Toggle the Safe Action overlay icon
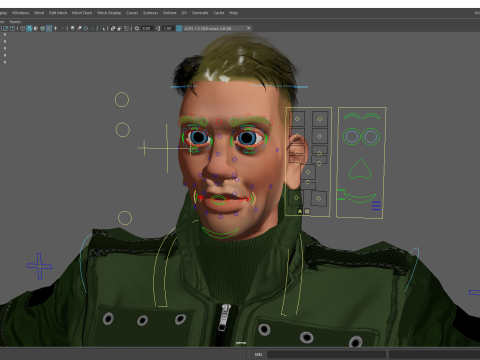480x360 pixels. pyautogui.click(x=6, y=28)
